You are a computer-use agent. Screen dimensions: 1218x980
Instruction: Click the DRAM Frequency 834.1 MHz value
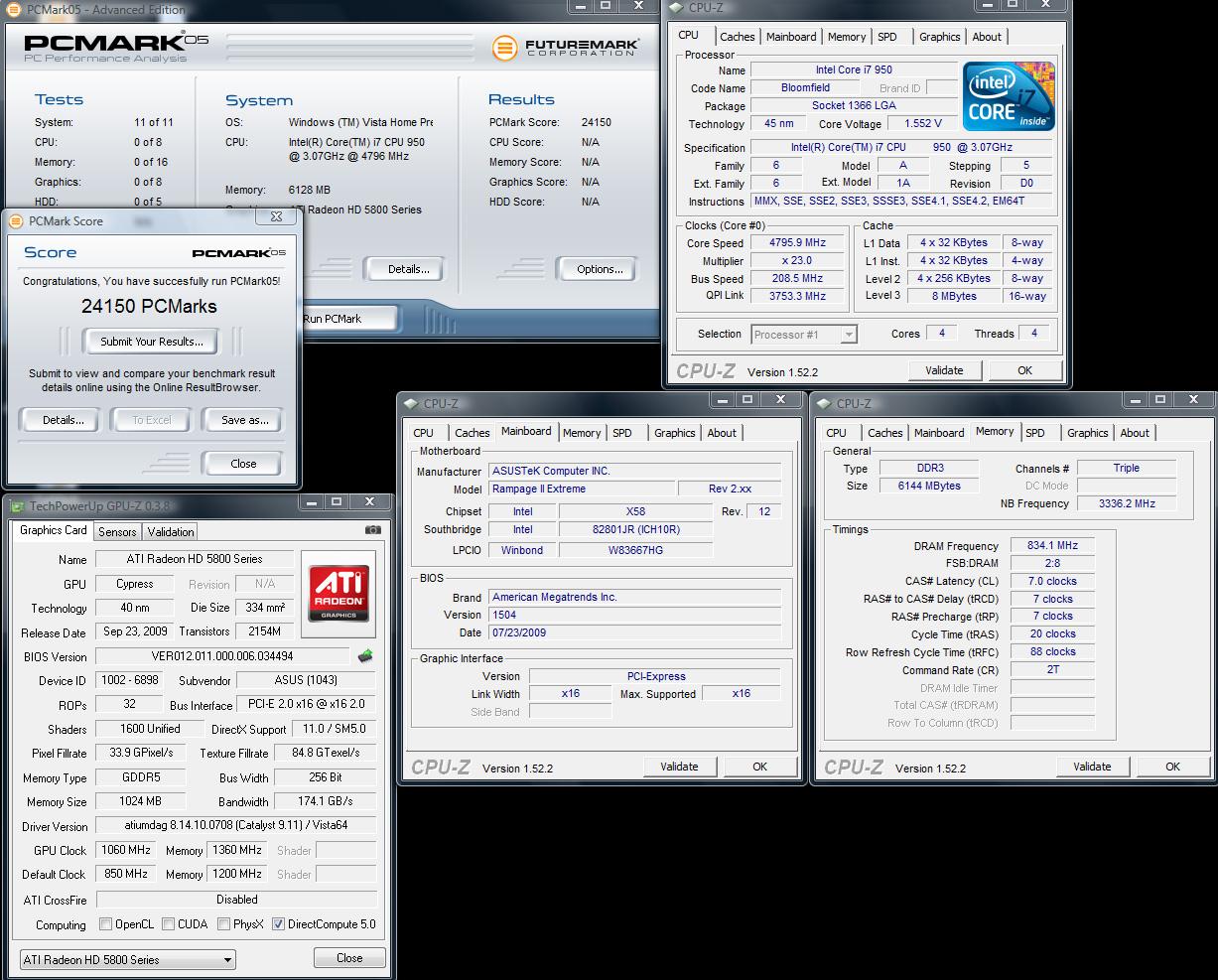click(1053, 546)
